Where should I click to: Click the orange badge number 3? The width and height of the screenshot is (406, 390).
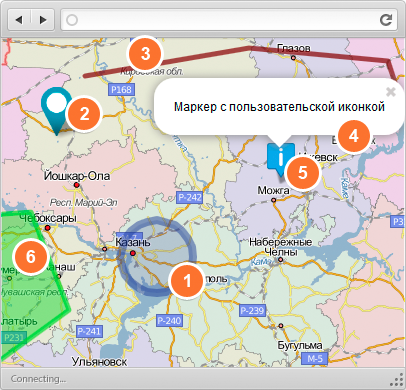click(145, 54)
